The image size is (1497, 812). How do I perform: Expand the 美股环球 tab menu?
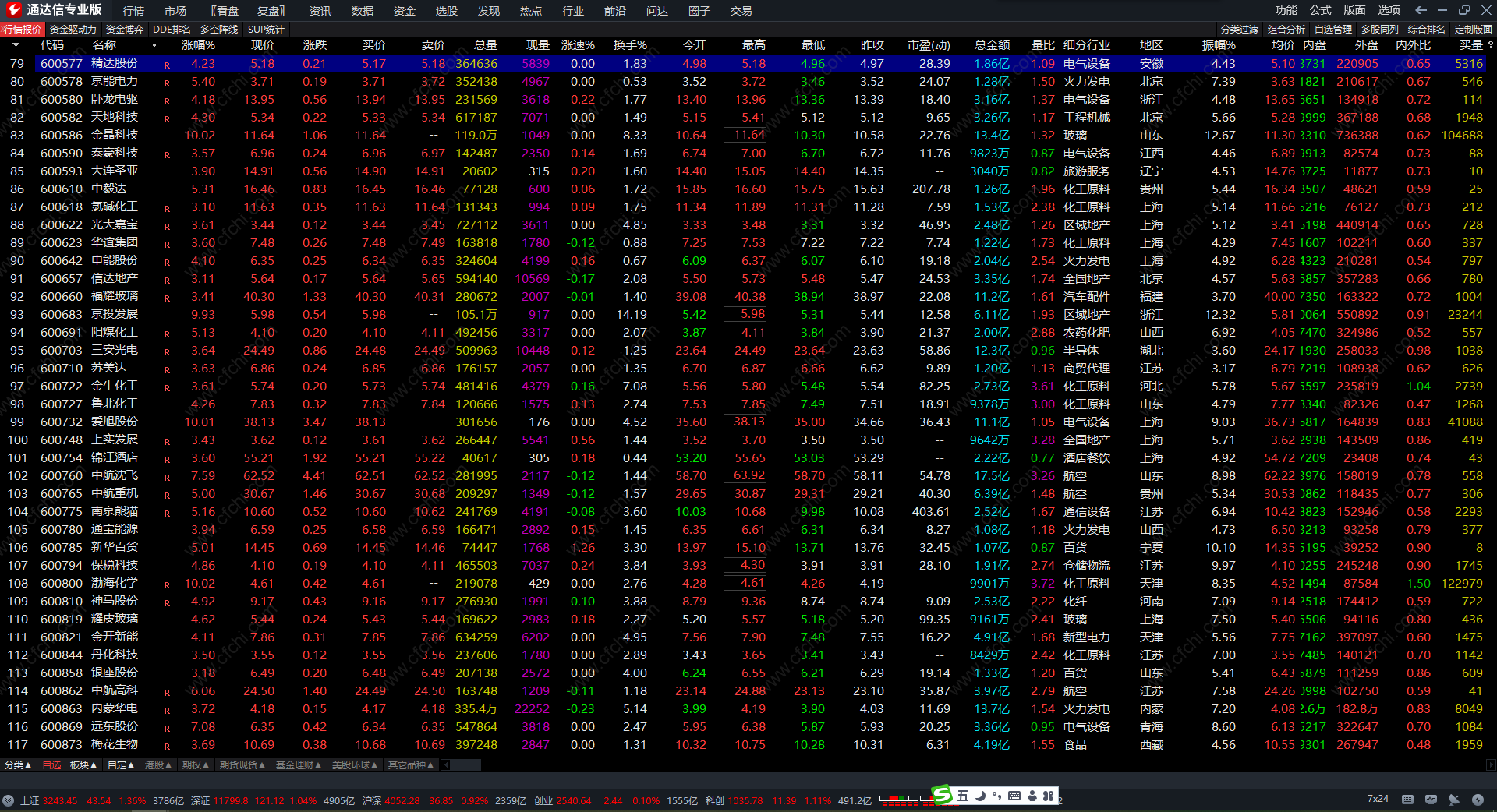point(355,765)
